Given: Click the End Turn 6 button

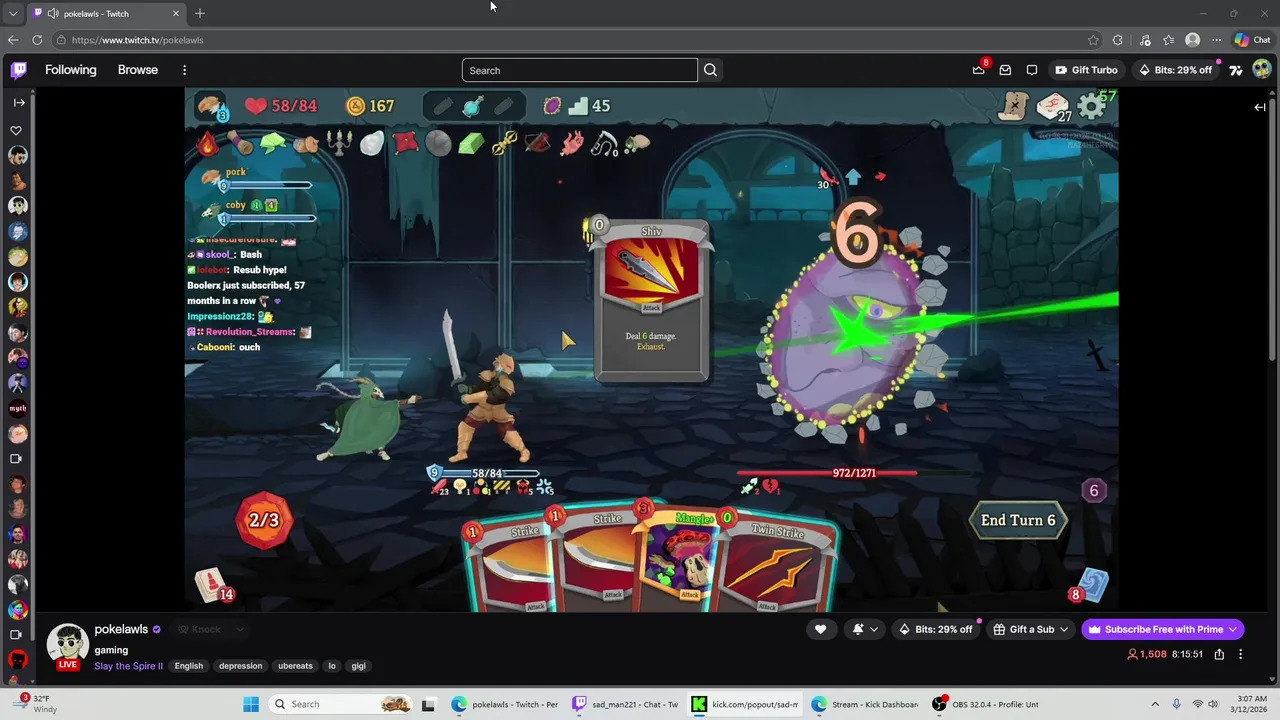Looking at the screenshot, I should (x=1018, y=520).
